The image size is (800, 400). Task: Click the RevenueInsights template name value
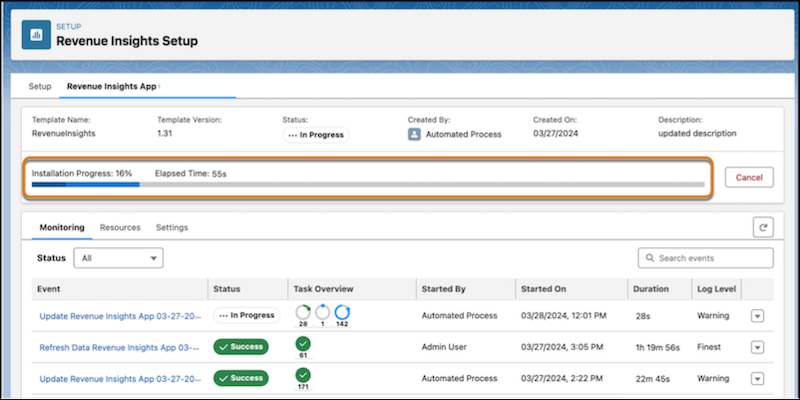(64, 134)
